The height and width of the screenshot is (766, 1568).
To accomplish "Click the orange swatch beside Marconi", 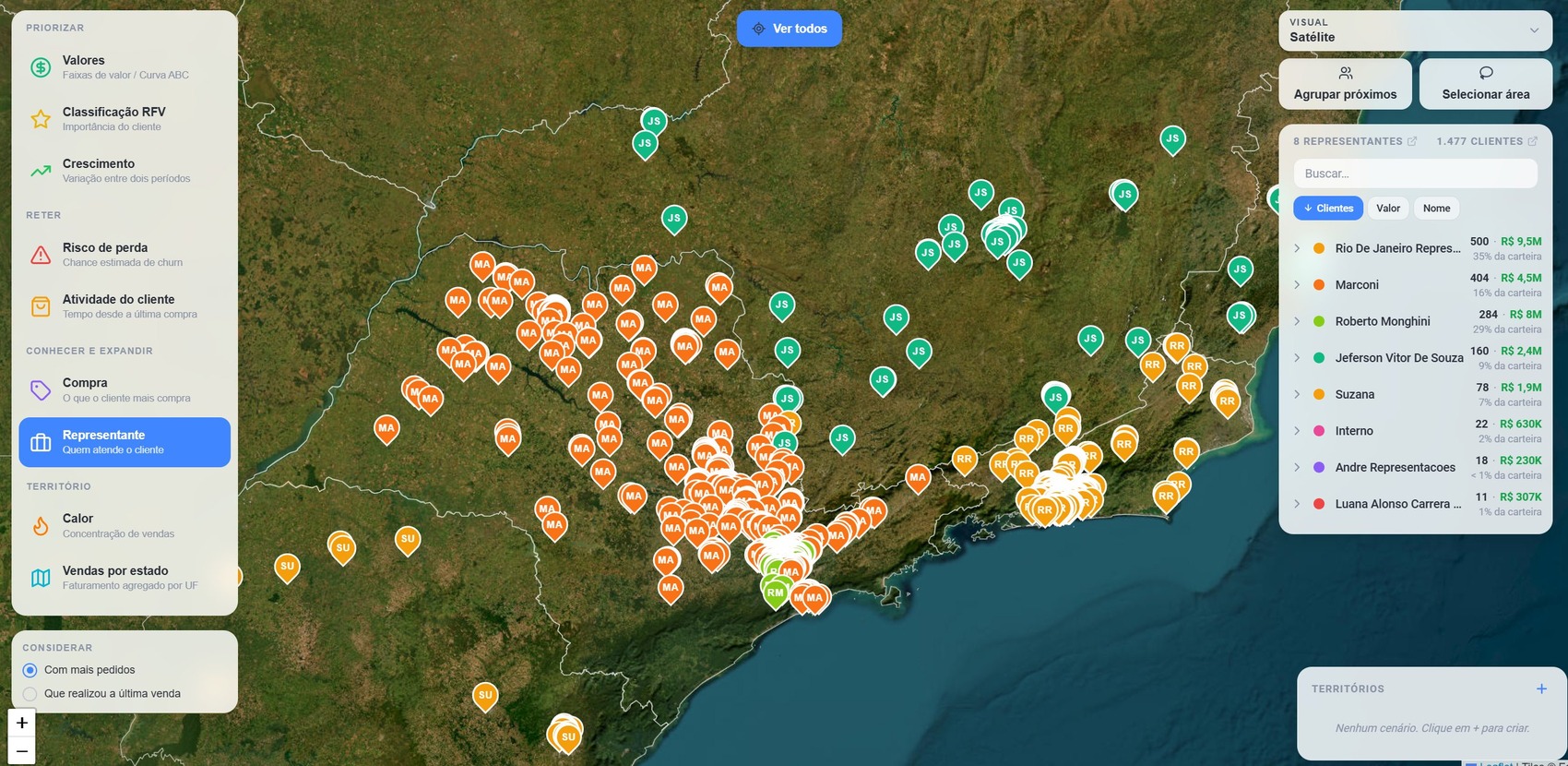I will pyautogui.click(x=1319, y=284).
